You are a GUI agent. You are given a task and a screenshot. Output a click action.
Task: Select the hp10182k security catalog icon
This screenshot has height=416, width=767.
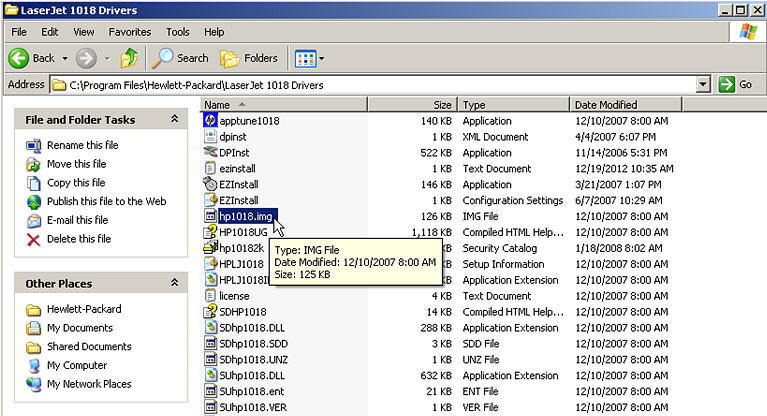(x=210, y=248)
